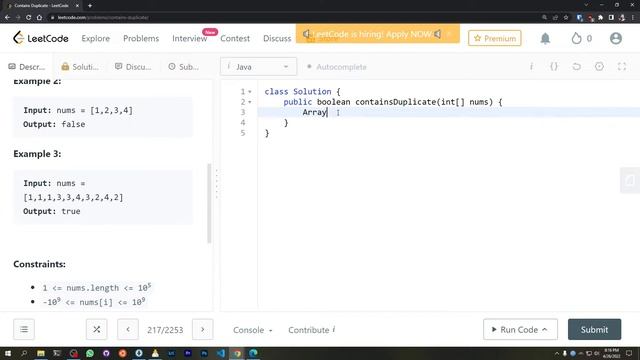View the streak flame counter

[x=582, y=38]
